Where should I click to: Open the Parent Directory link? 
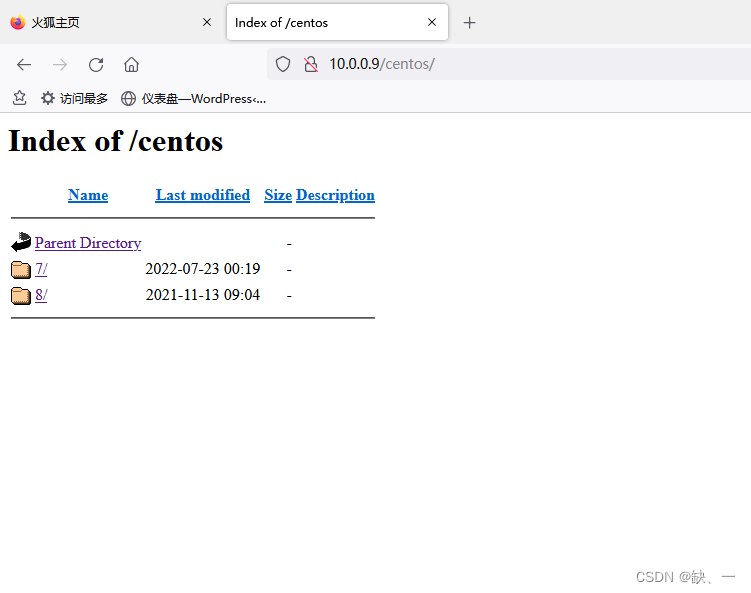[88, 243]
